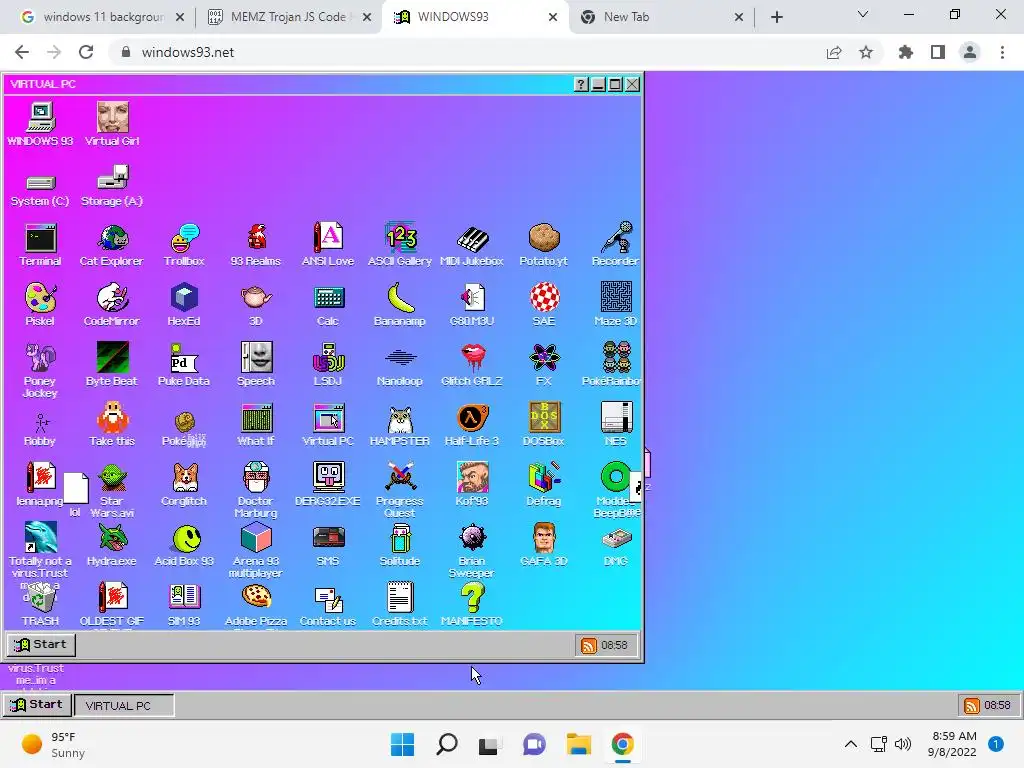Open Poney Jockey icon
The width and height of the screenshot is (1024, 768).
[x=40, y=370]
